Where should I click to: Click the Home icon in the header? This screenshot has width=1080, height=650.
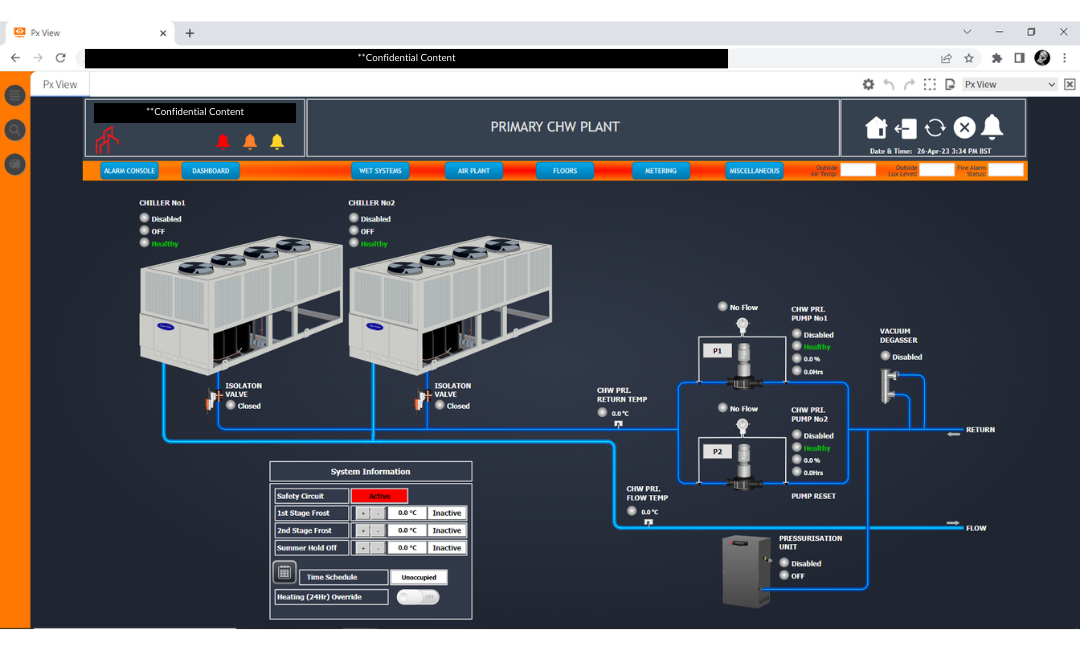click(x=876, y=128)
